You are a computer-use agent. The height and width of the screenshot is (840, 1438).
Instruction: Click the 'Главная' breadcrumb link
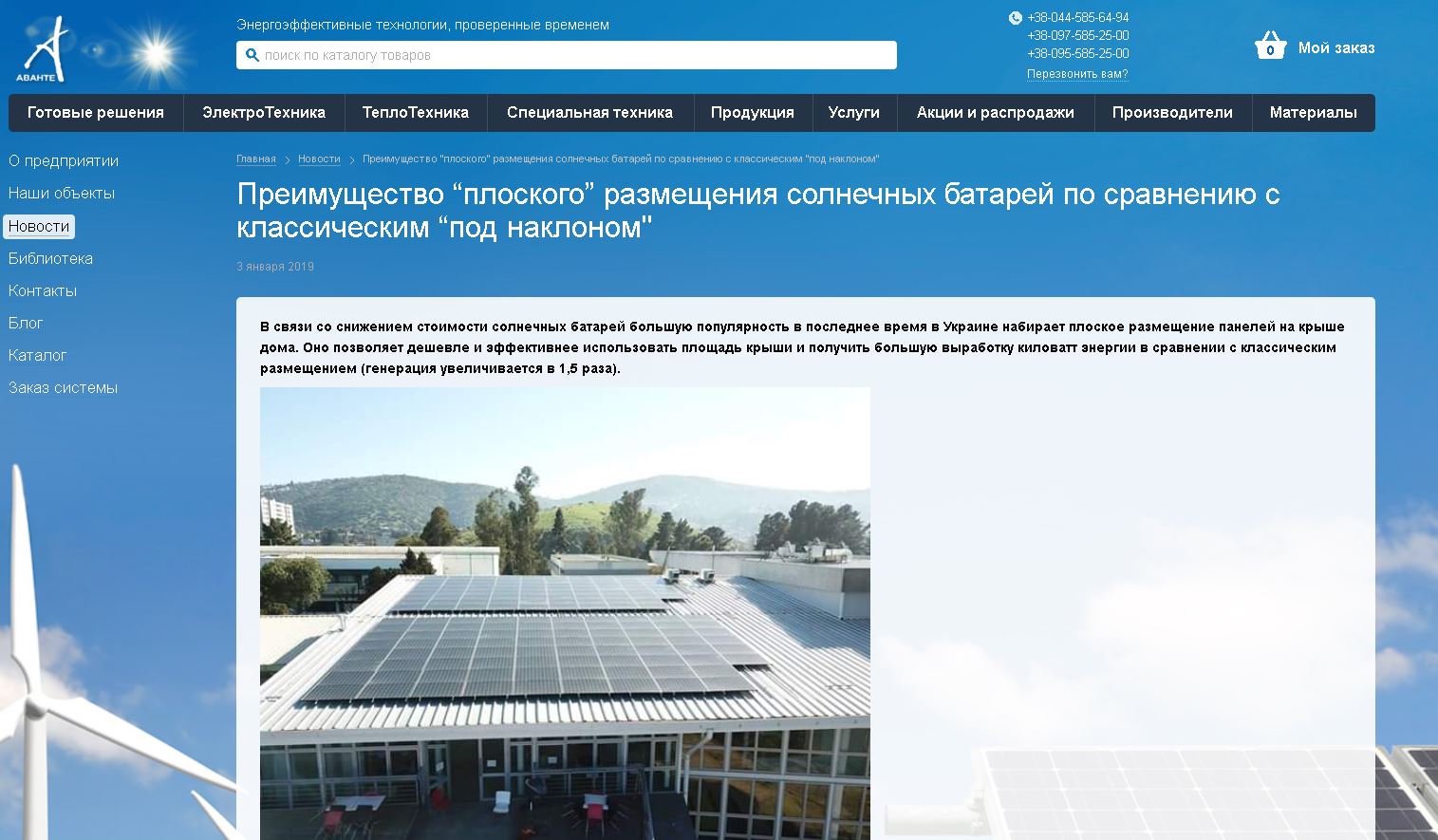(x=256, y=159)
